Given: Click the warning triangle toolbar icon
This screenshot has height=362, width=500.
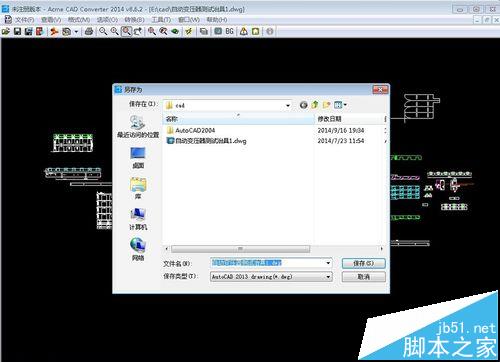Looking at the screenshot, I should (x=244, y=31).
